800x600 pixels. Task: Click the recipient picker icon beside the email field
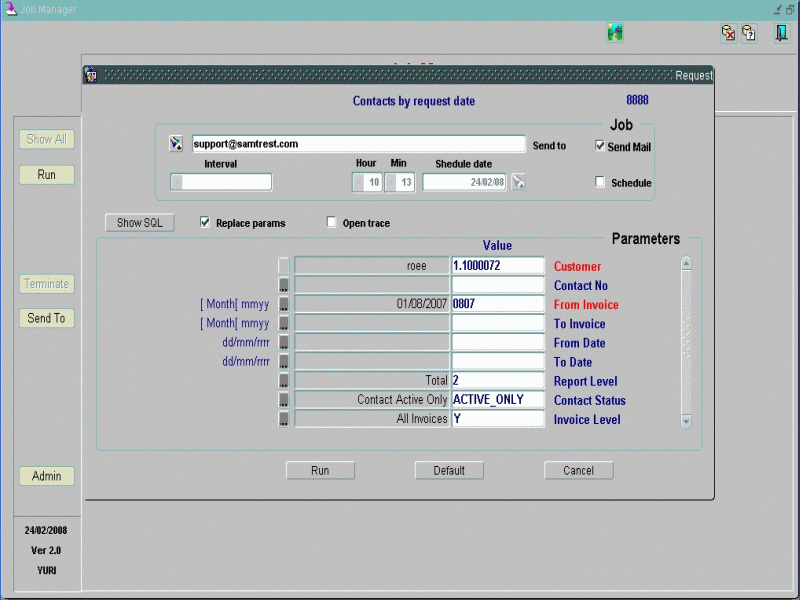(177, 144)
